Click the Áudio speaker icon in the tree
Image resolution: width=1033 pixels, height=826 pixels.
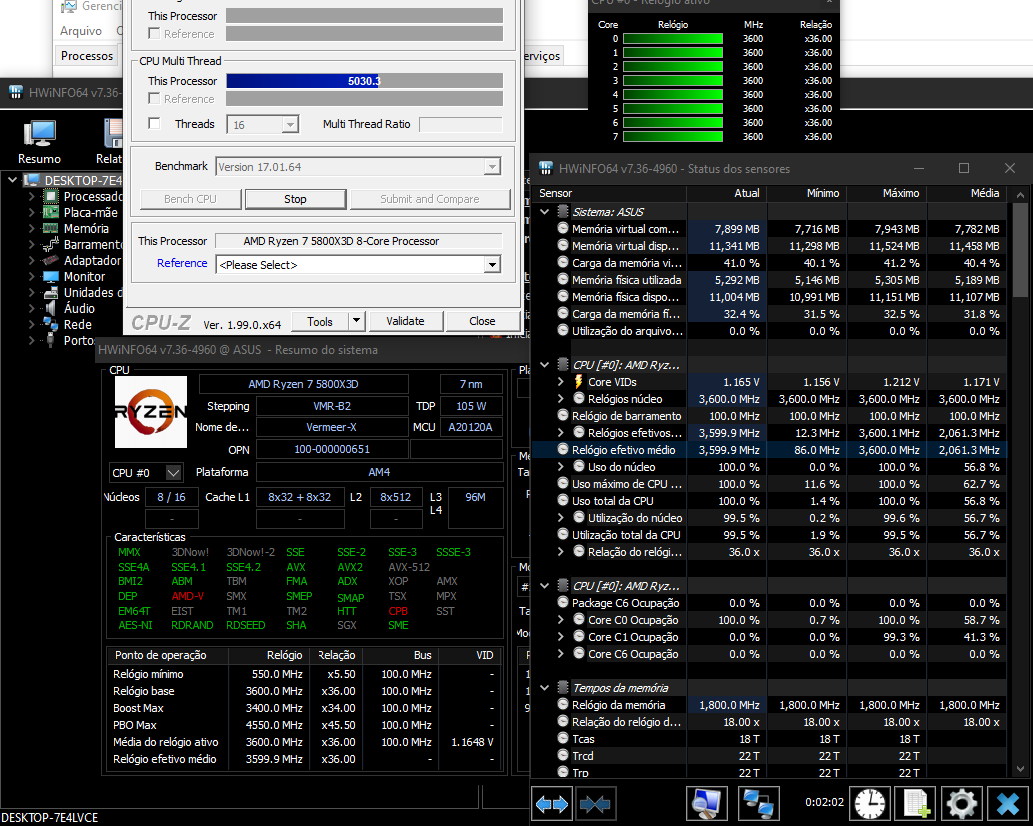coord(51,308)
